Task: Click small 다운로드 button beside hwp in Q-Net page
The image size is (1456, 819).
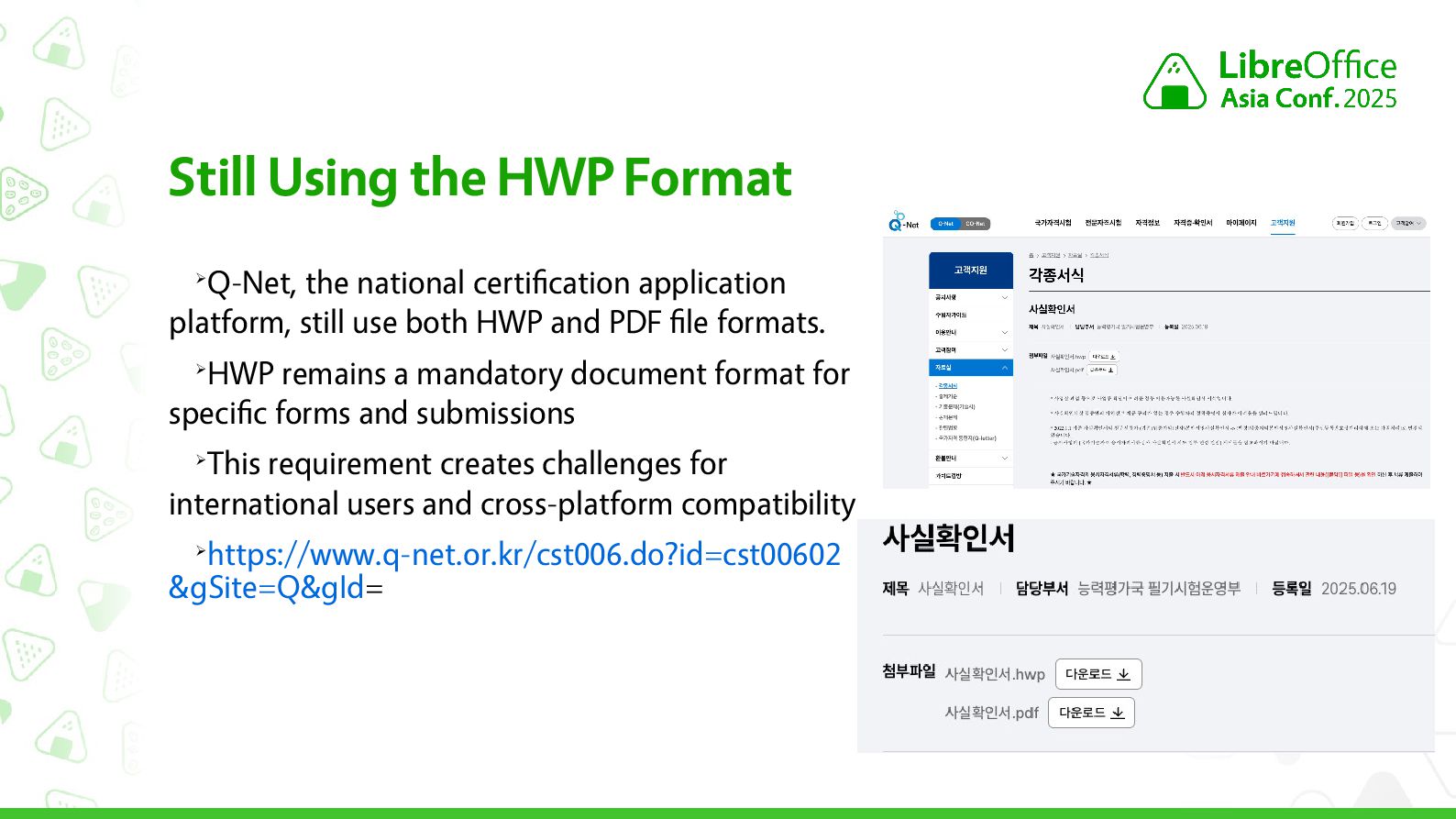Action: point(1104,357)
